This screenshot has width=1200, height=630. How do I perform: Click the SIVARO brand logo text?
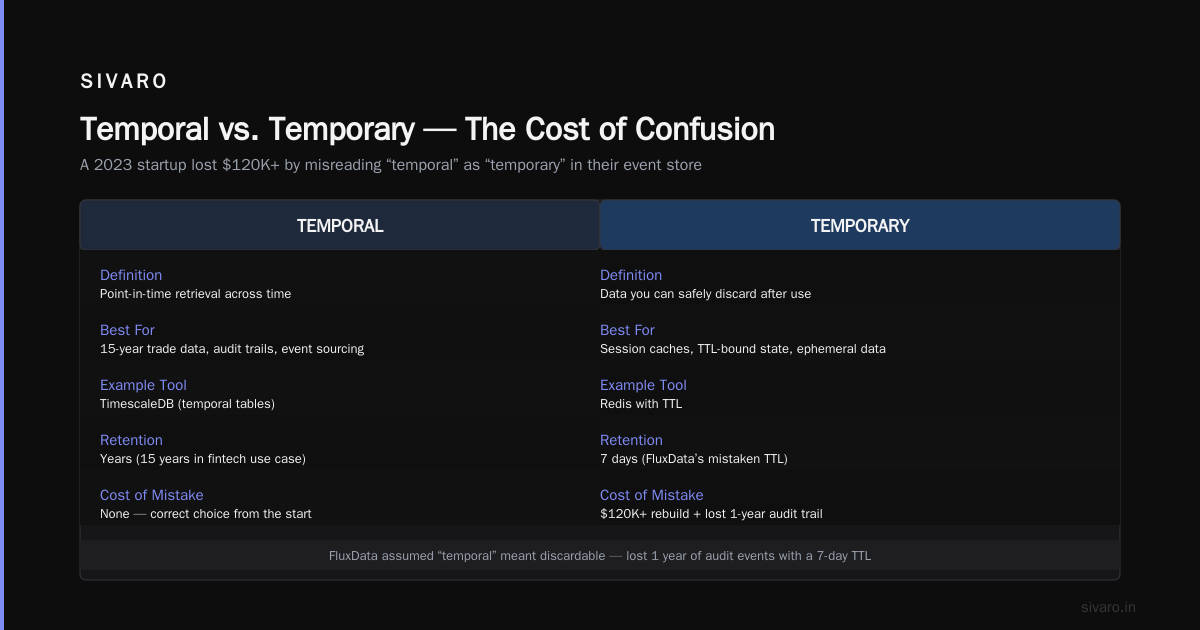point(124,82)
